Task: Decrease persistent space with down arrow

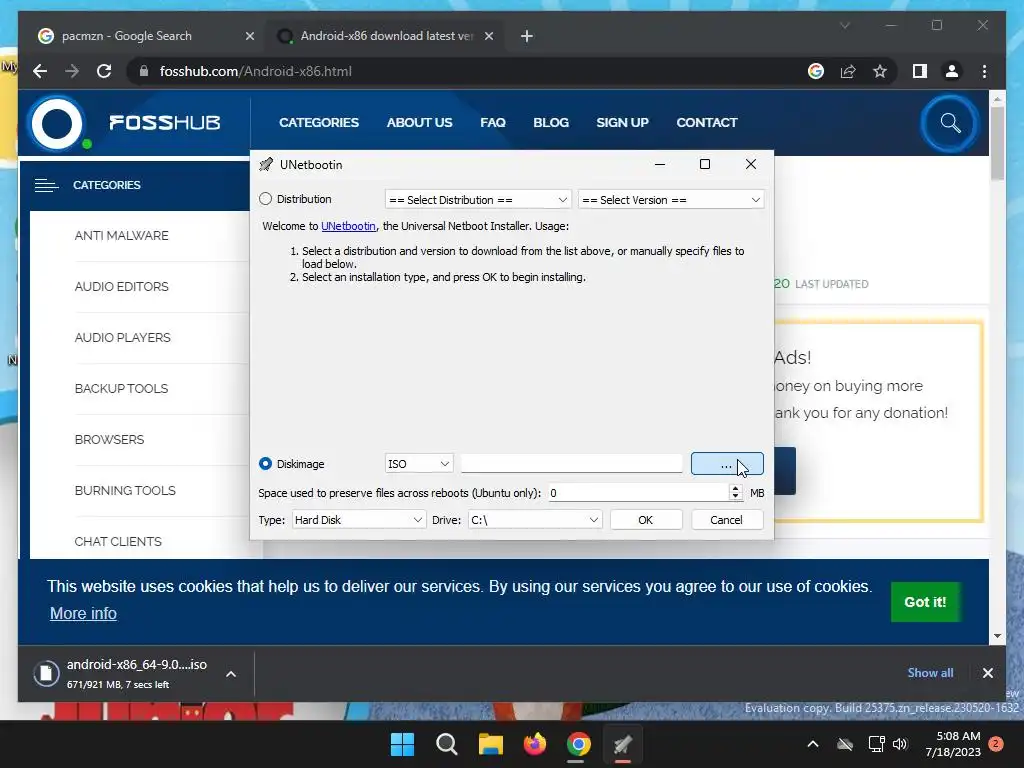Action: click(x=735, y=497)
